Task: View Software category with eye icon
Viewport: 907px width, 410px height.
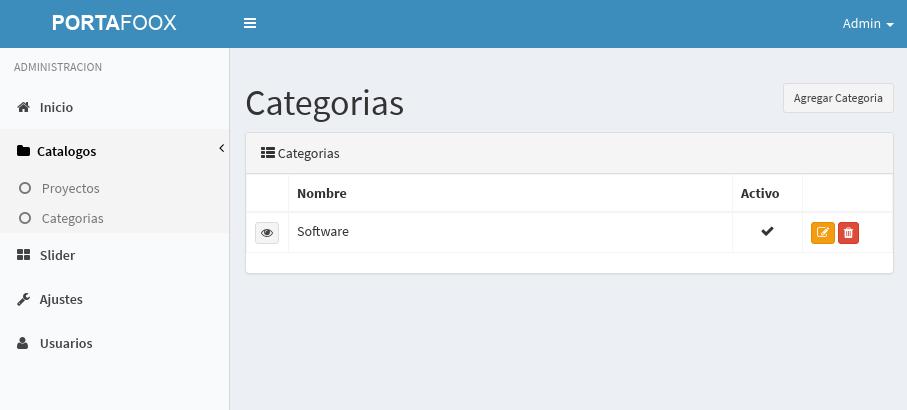Action: pos(267,233)
